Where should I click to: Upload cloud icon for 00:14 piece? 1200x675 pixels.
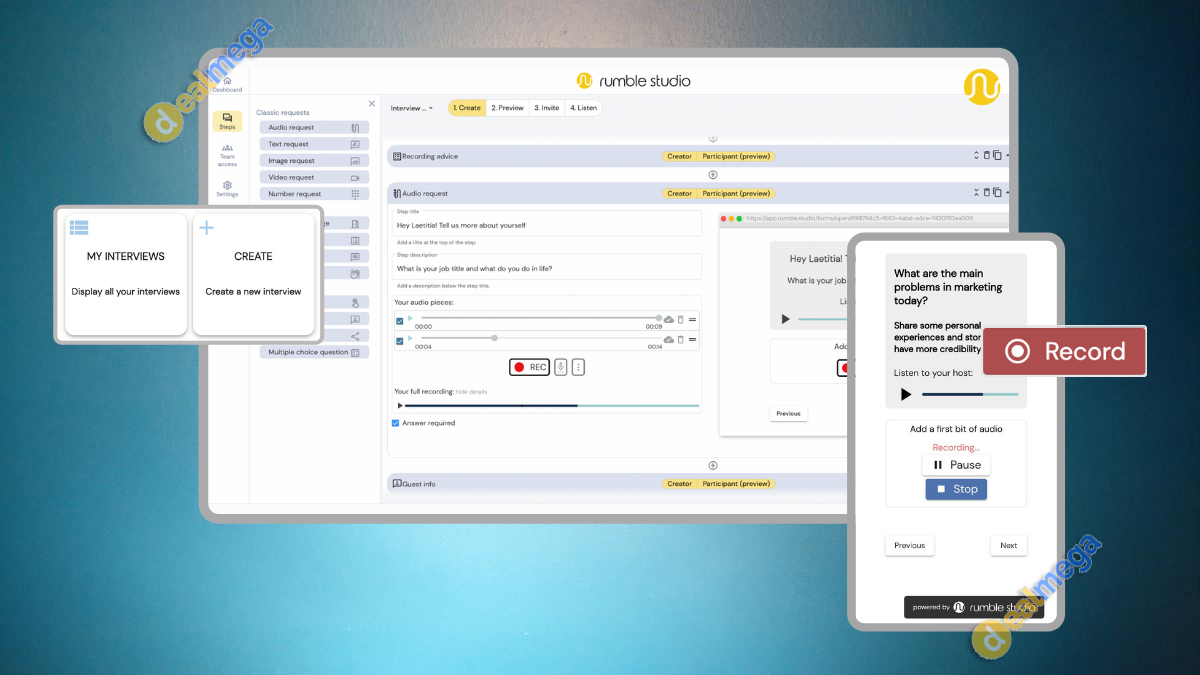(669, 339)
